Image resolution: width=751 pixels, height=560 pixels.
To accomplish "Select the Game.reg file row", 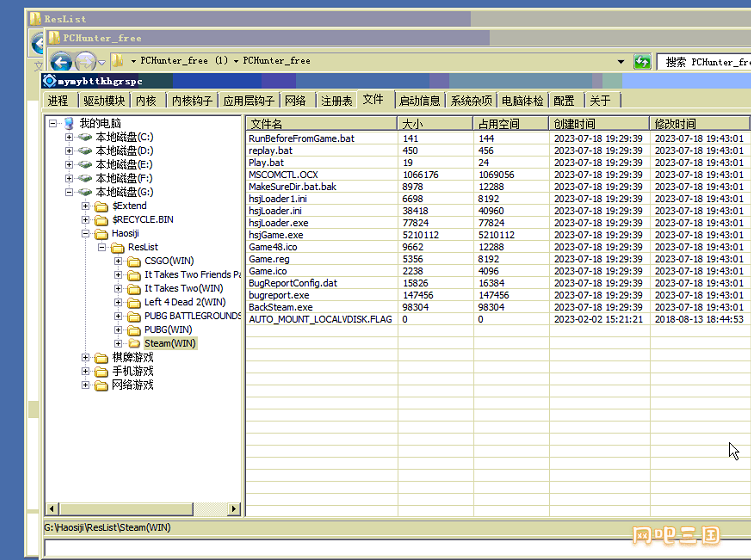I will [498, 259].
